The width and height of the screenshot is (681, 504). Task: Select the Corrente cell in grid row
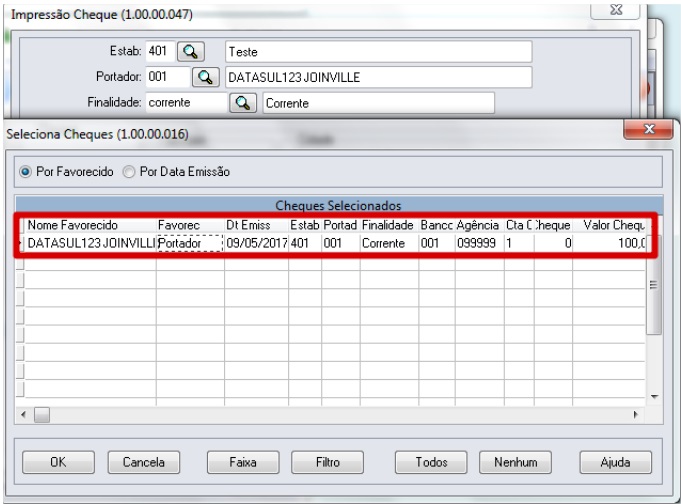point(389,243)
